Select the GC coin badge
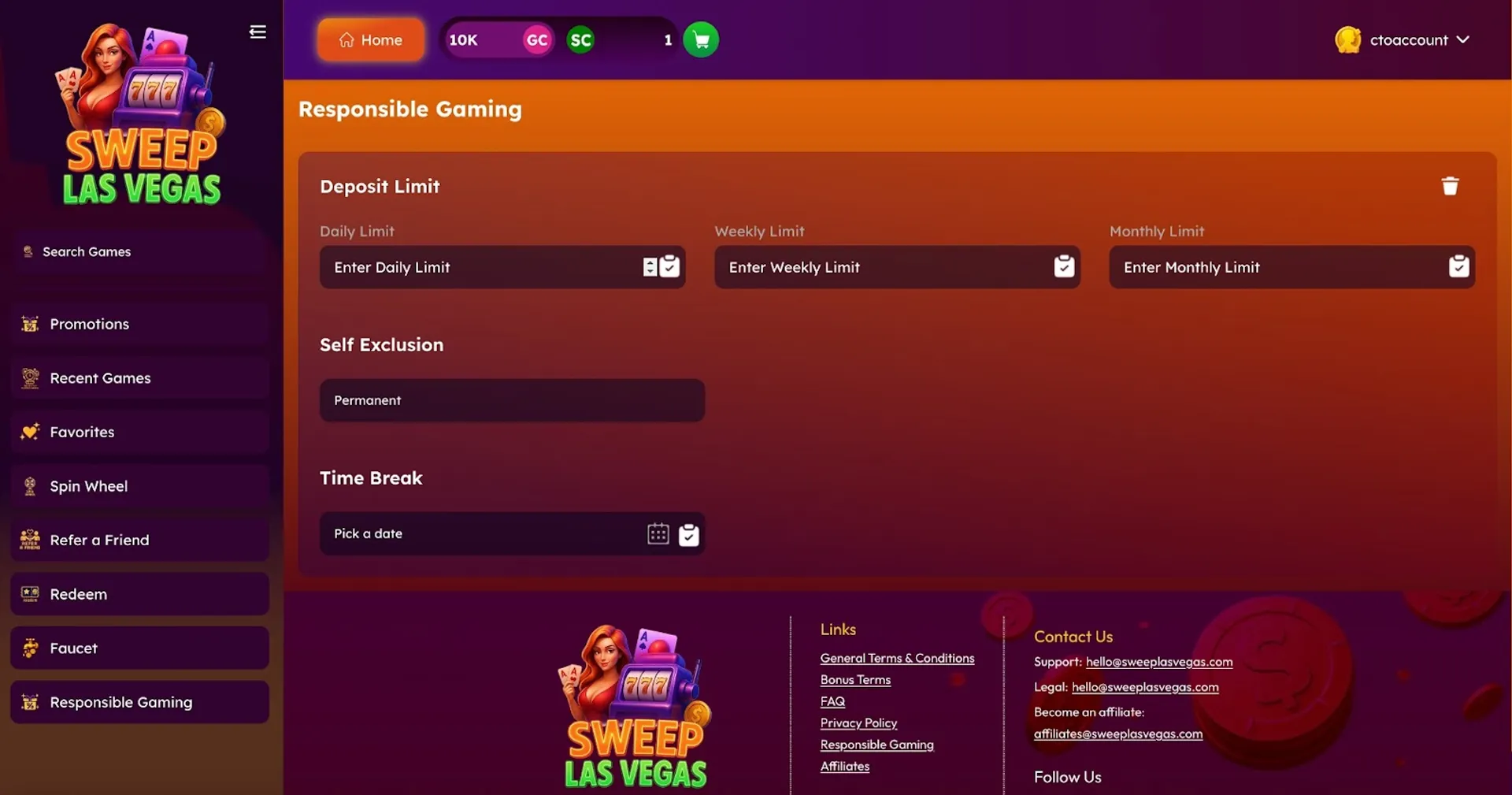The image size is (1512, 795). (537, 40)
